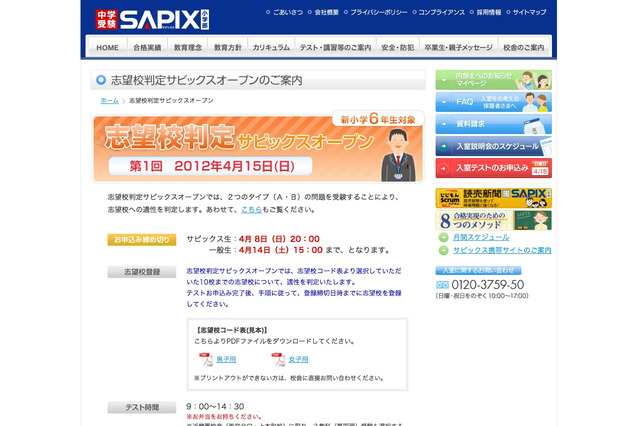Click the 【志望校コード表(見本)】 heading
640x426 pixels.
(232, 330)
